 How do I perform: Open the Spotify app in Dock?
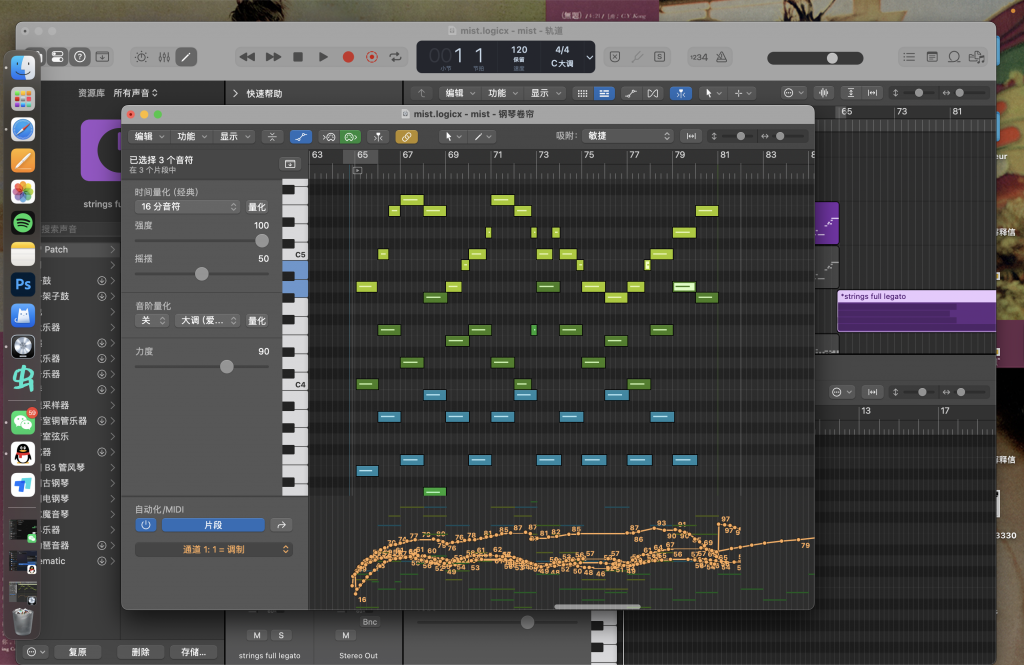tap(23, 222)
